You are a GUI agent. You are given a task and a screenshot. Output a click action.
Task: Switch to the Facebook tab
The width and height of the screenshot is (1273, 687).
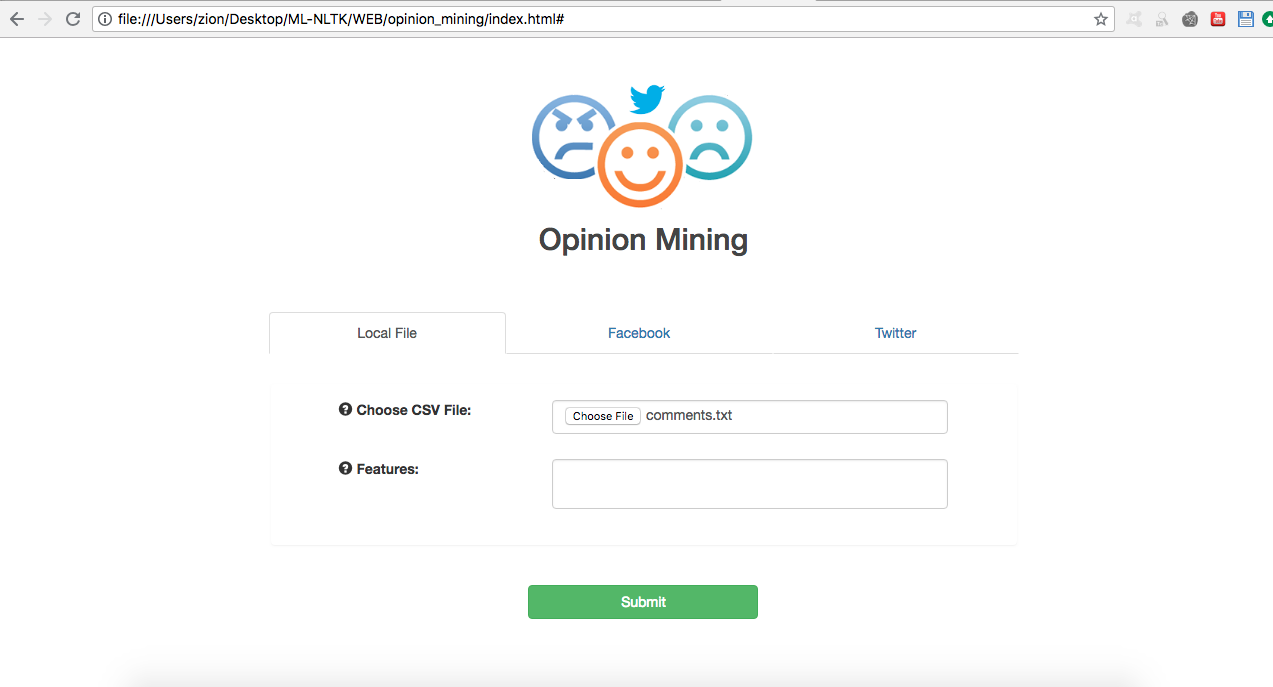click(639, 333)
